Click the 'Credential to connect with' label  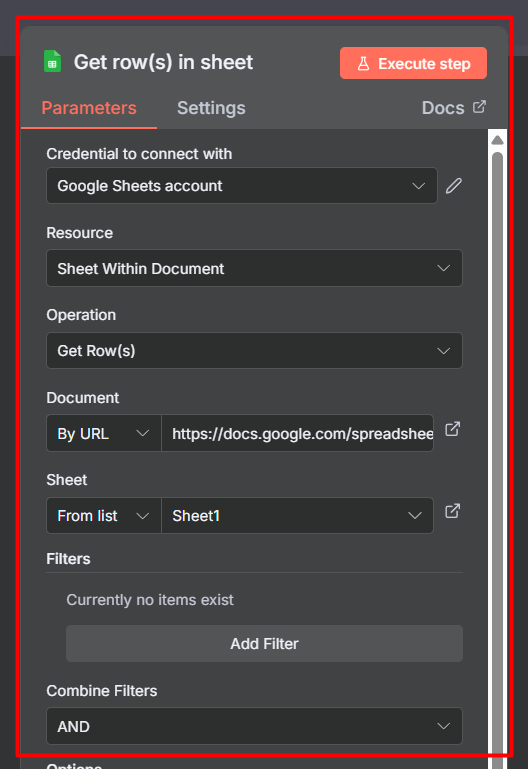coord(139,154)
